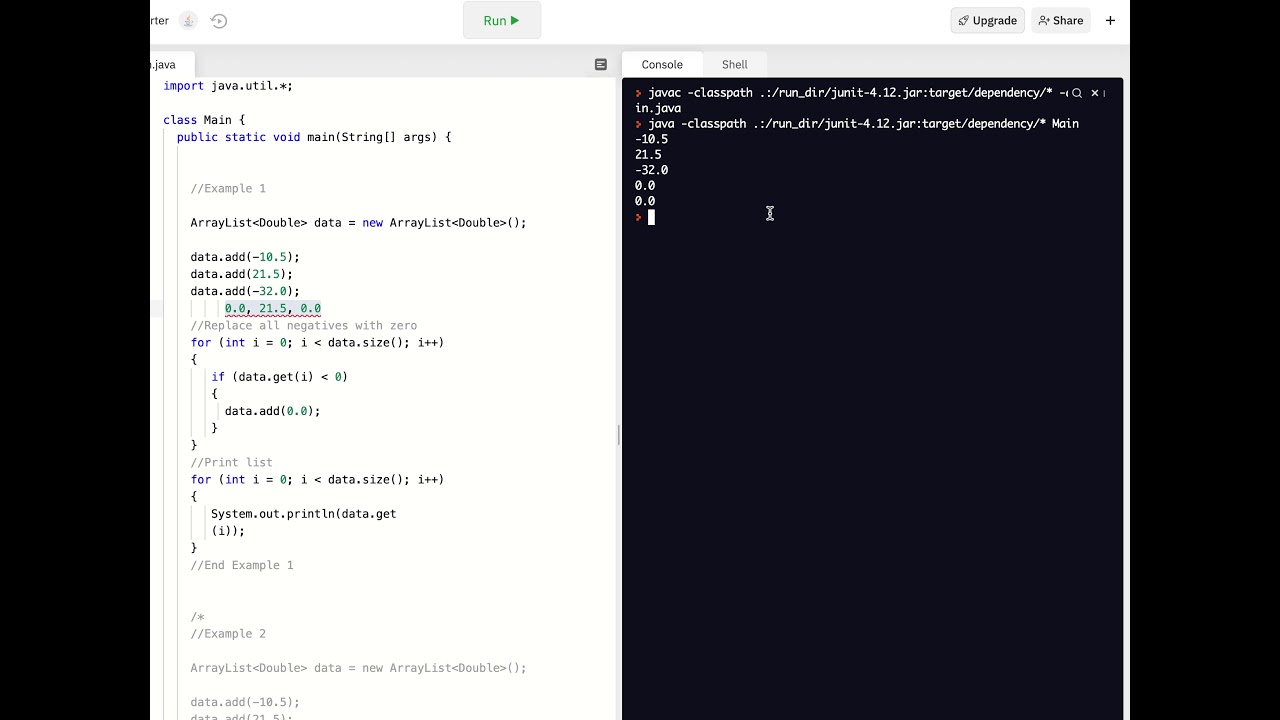Run the Java program
This screenshot has height=720, width=1280.
pos(502,20)
